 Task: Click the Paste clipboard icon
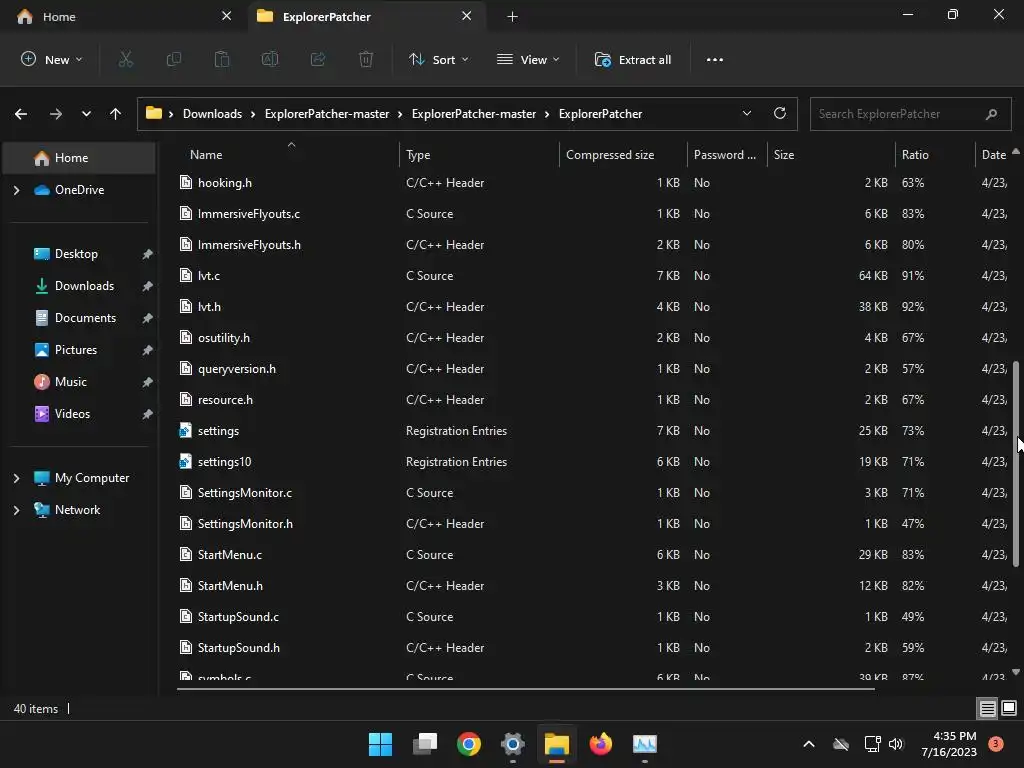(222, 59)
